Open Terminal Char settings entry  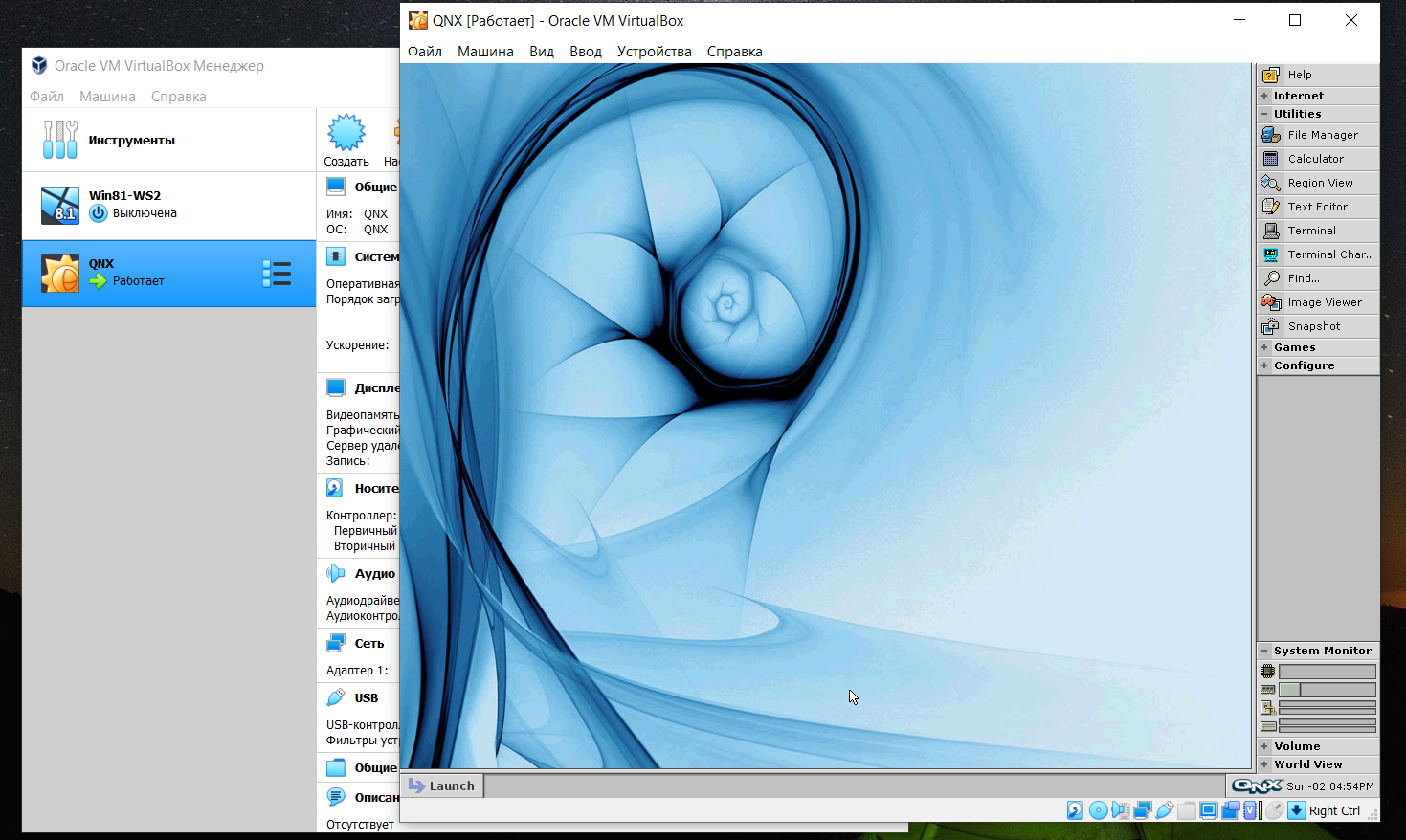(1318, 254)
